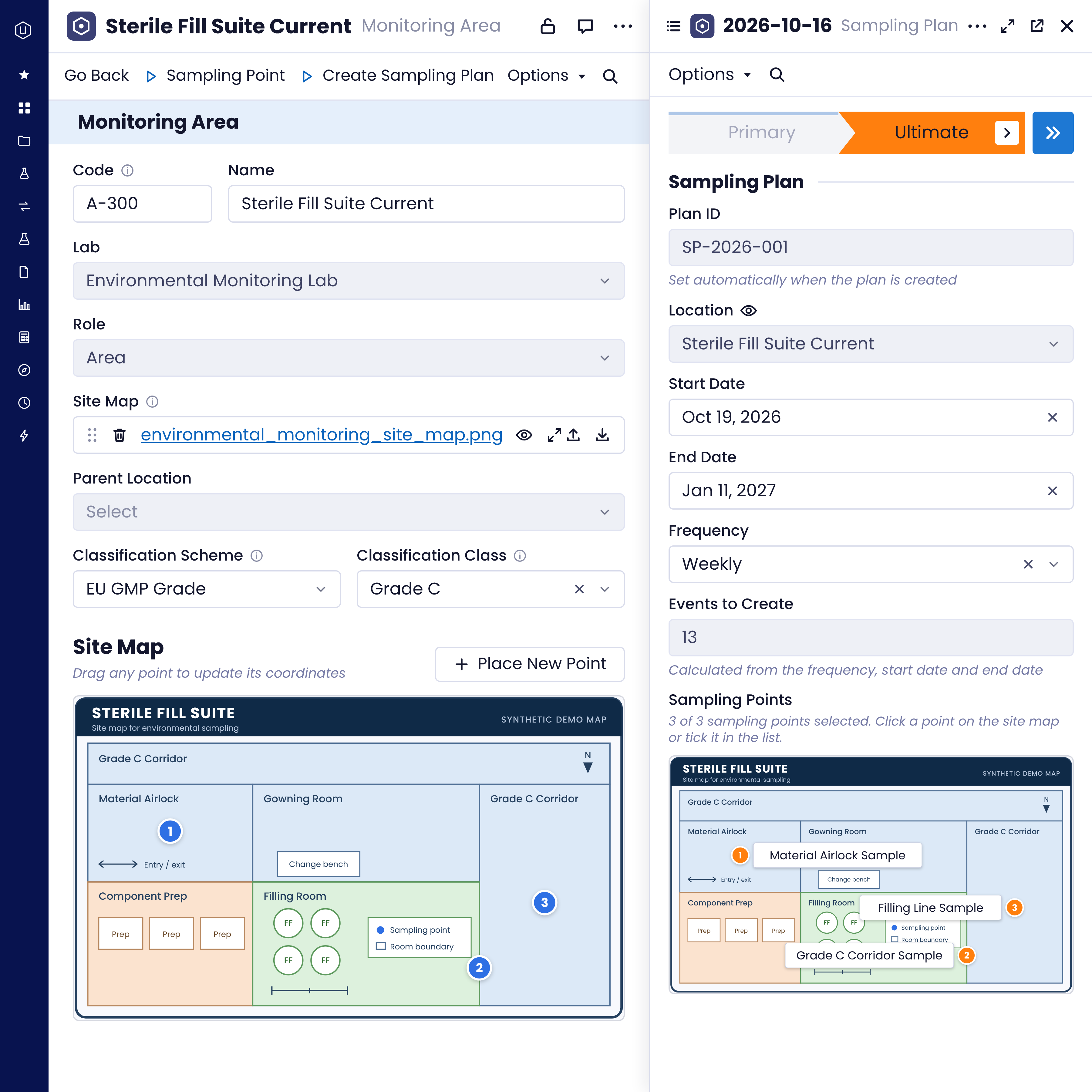This screenshot has height=1092, width=1092.
Task: Expand the sampling plan panel to fullscreen
Action: point(1007,26)
